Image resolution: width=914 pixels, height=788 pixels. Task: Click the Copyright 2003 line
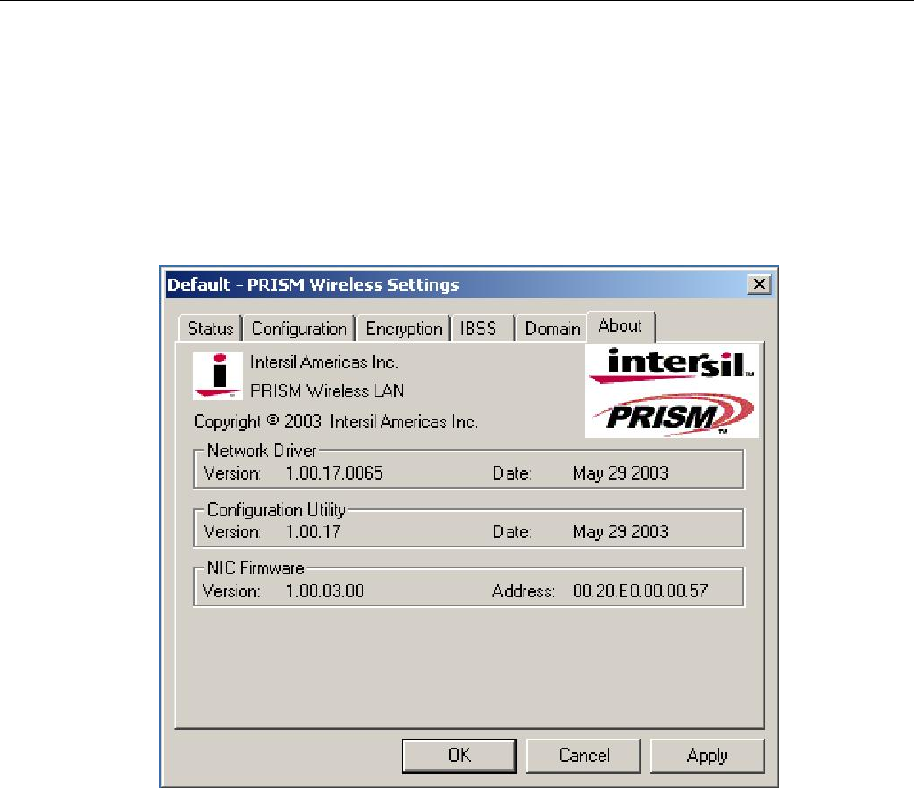336,421
